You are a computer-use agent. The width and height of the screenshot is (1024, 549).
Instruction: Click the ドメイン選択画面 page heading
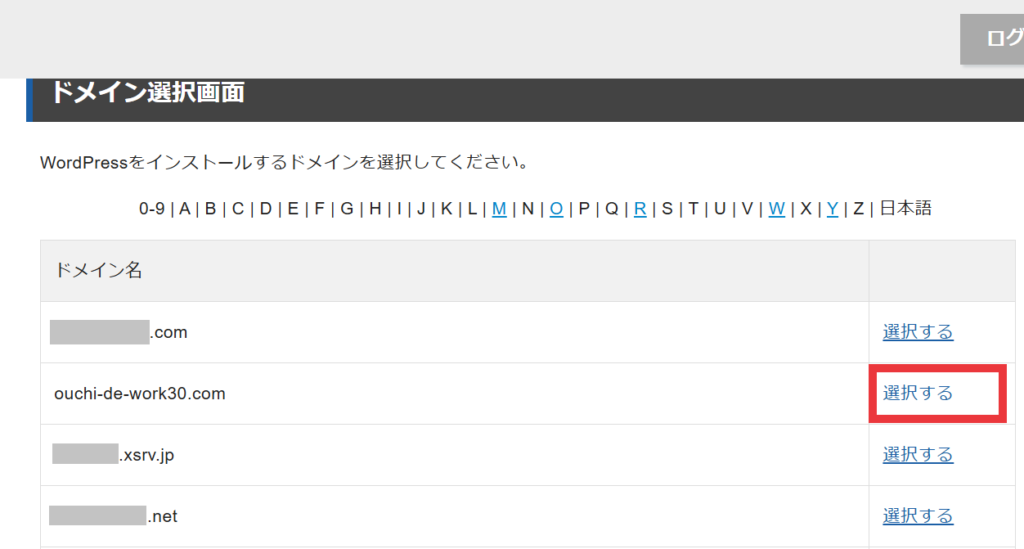point(147,94)
